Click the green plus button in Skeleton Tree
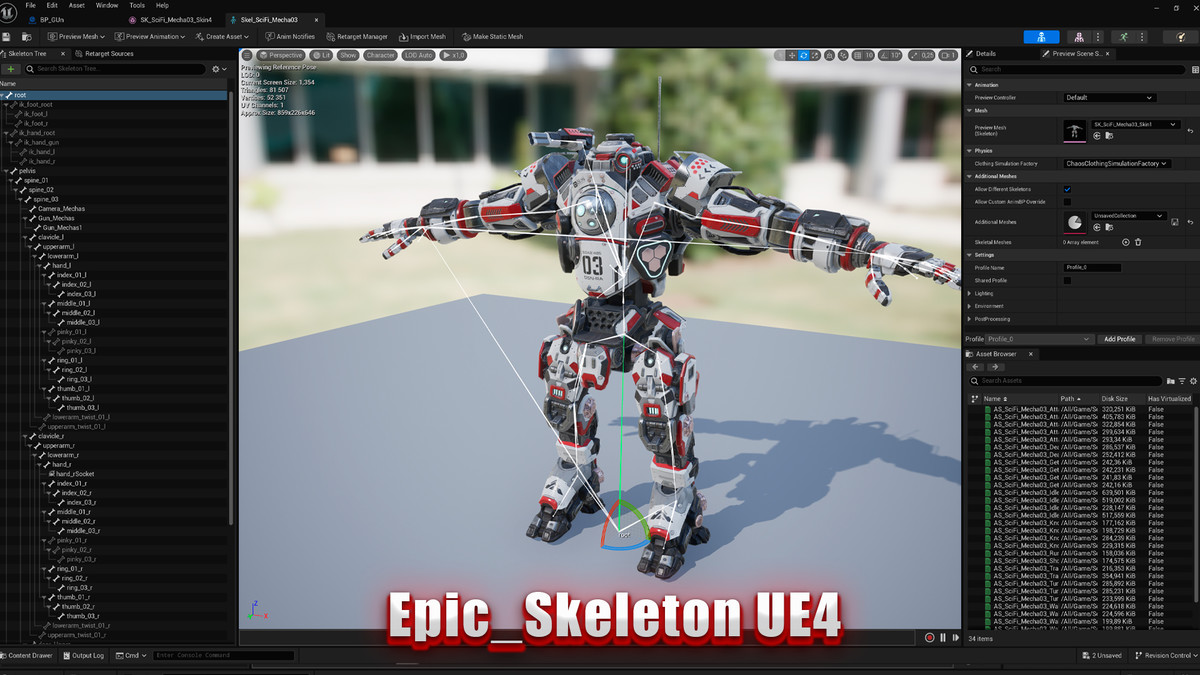This screenshot has width=1200, height=675. pyautogui.click(x=10, y=69)
